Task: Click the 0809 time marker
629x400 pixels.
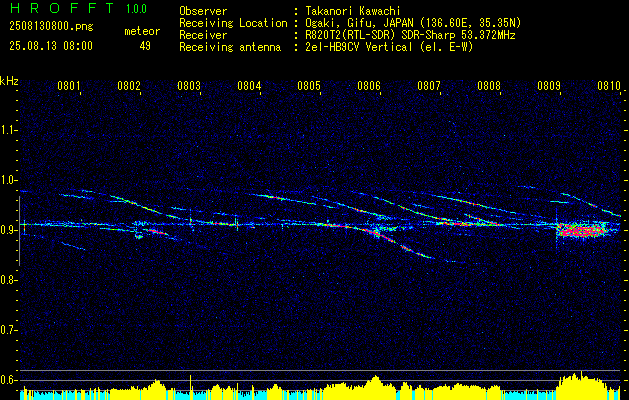Action: (x=549, y=86)
